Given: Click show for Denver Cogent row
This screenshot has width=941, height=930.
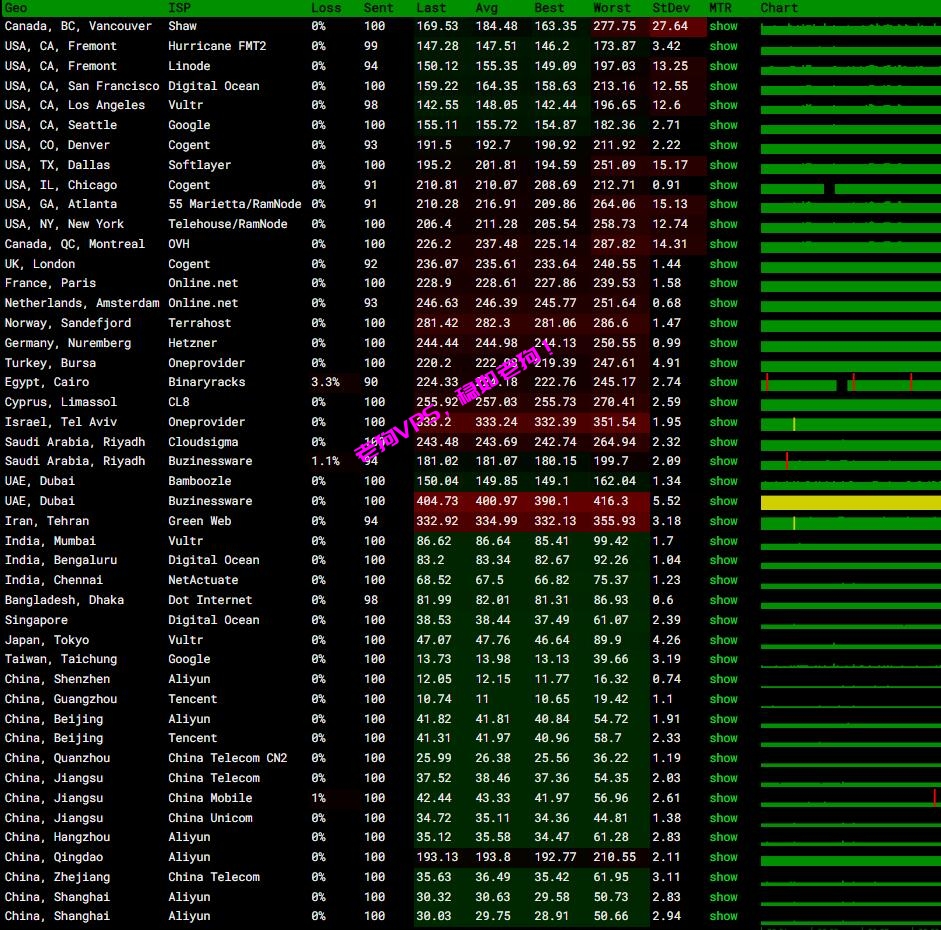Looking at the screenshot, I should tap(723, 145).
